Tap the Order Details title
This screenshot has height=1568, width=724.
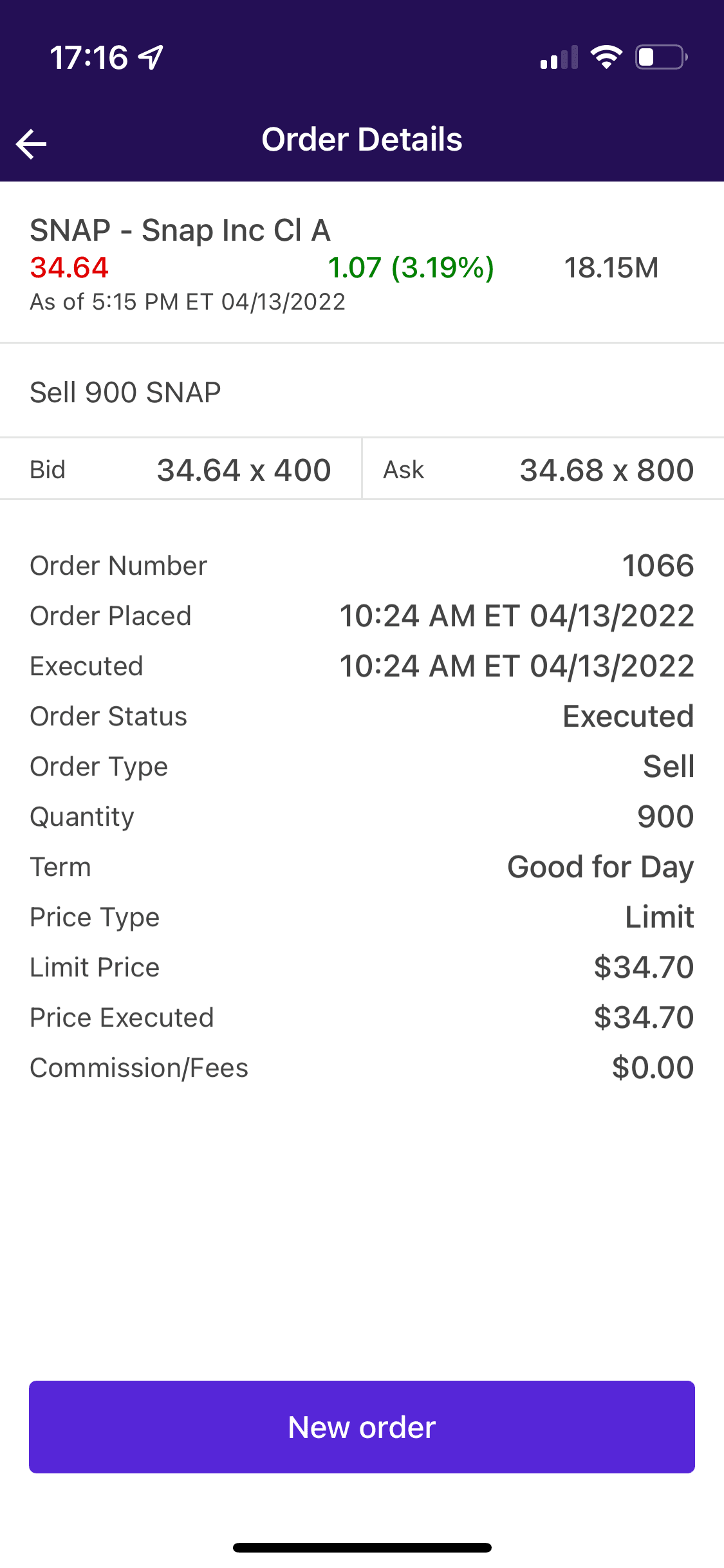point(362,140)
